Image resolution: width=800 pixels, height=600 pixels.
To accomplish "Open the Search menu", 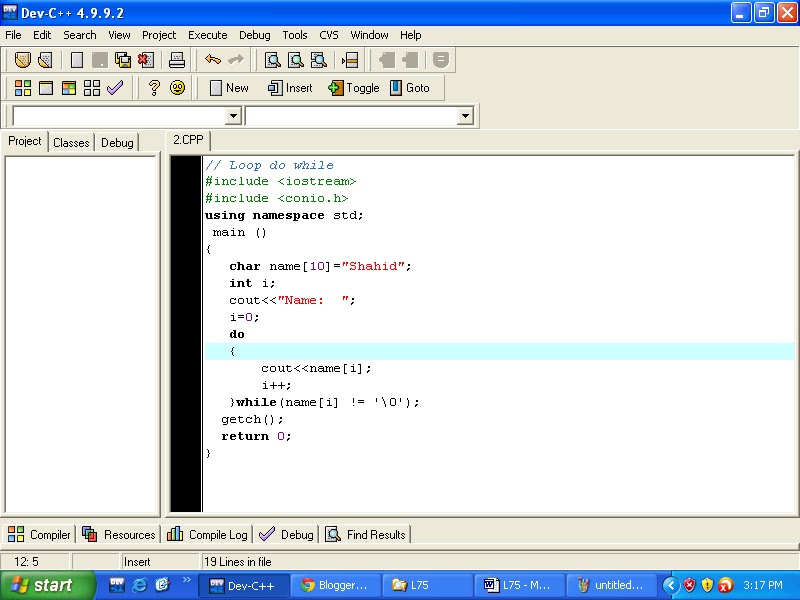I will click(80, 35).
